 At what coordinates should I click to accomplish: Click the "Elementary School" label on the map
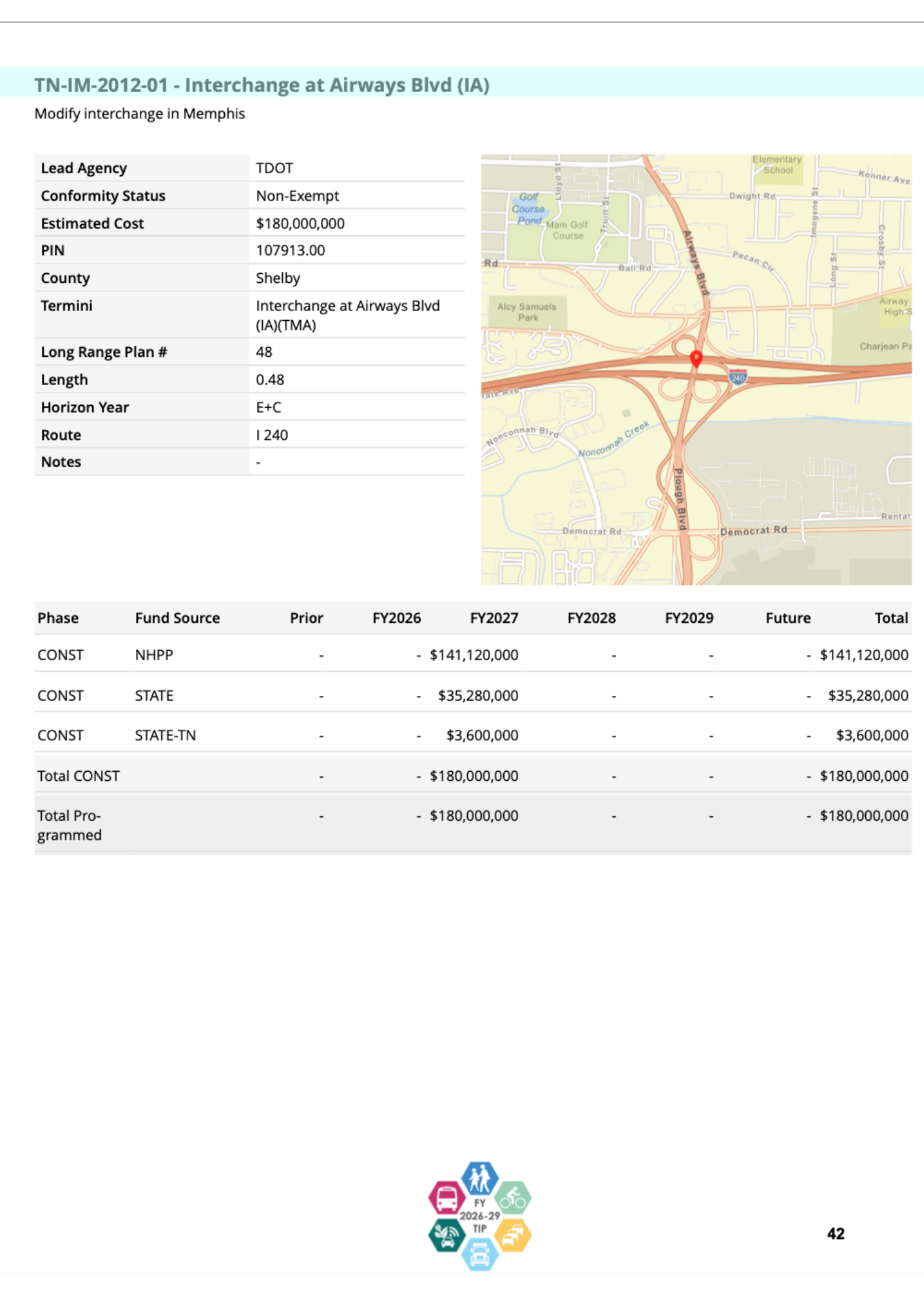pos(777,165)
